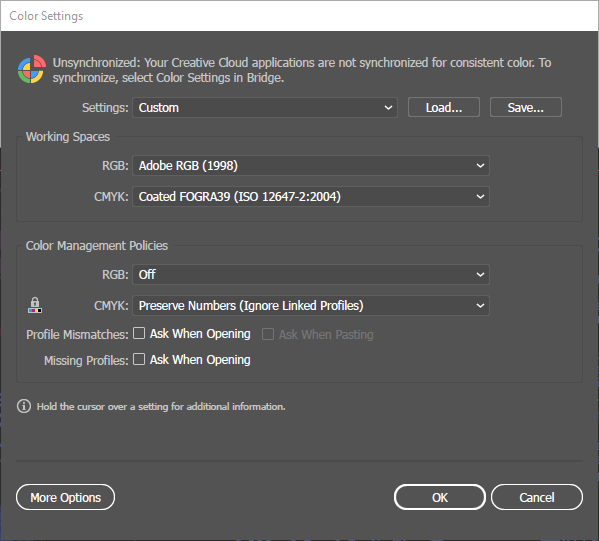Toggle the Ask When Pasting checkbox
The image size is (599, 541).
pyautogui.click(x=268, y=334)
